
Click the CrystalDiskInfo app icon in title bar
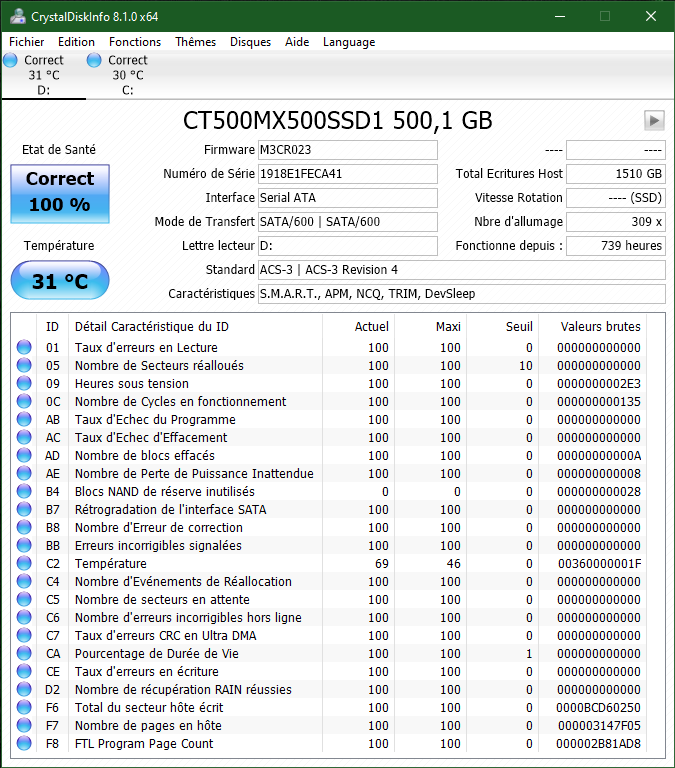(18, 17)
